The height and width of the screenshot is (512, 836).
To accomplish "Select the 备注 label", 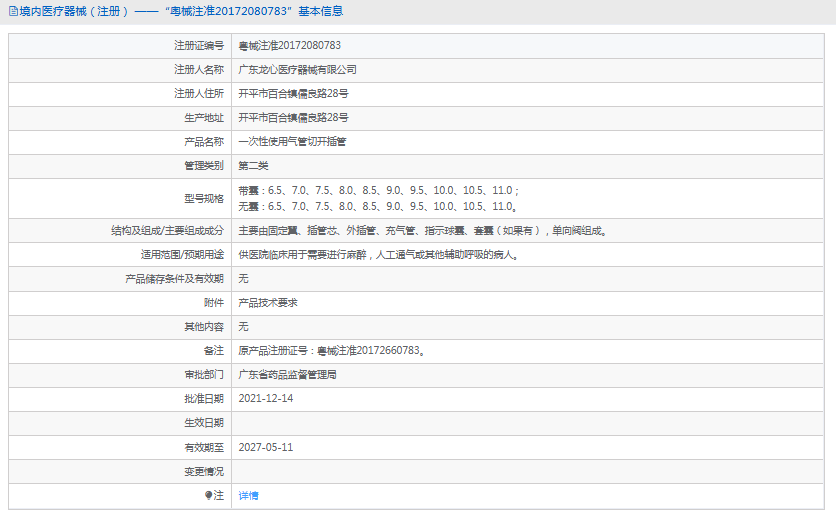I will (x=214, y=351).
